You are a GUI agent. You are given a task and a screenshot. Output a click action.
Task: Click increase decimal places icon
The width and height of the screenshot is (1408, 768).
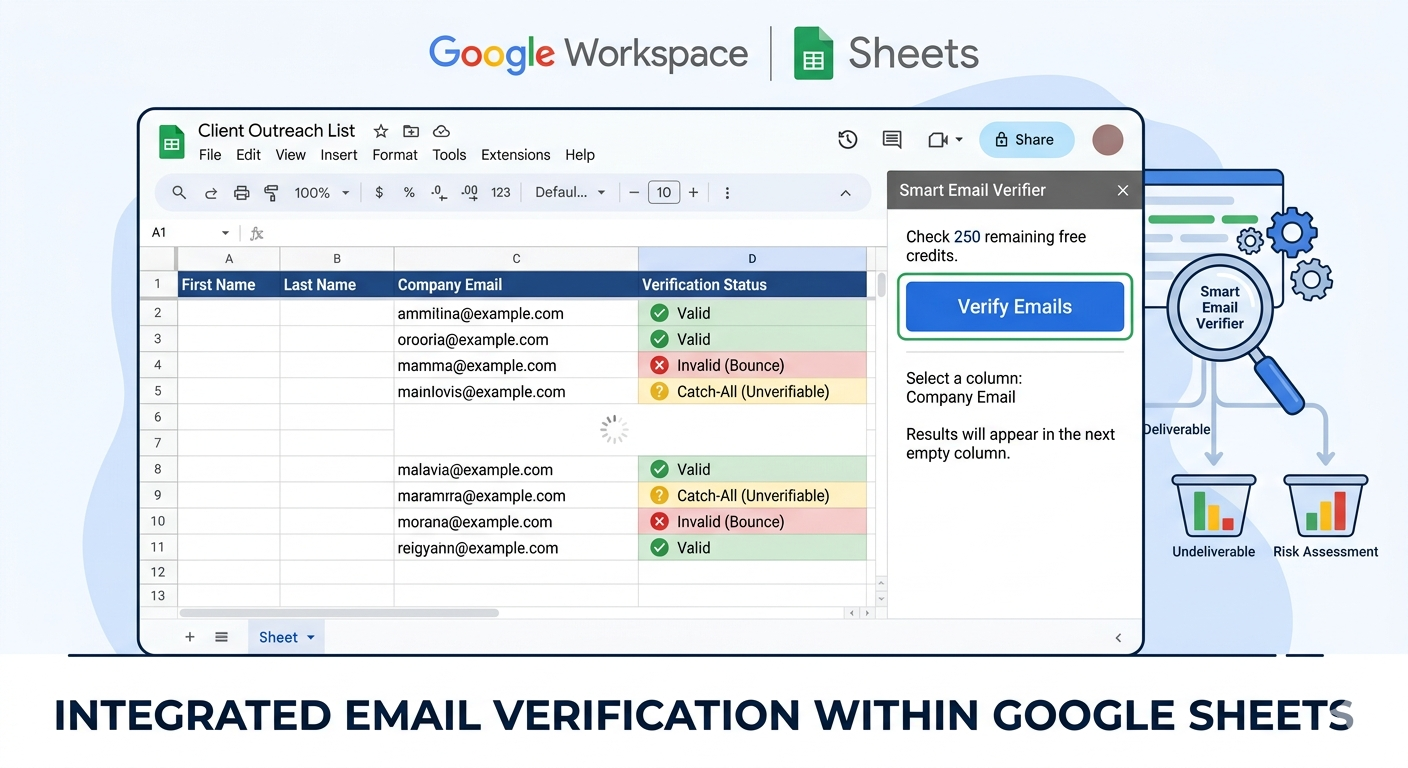point(469,193)
